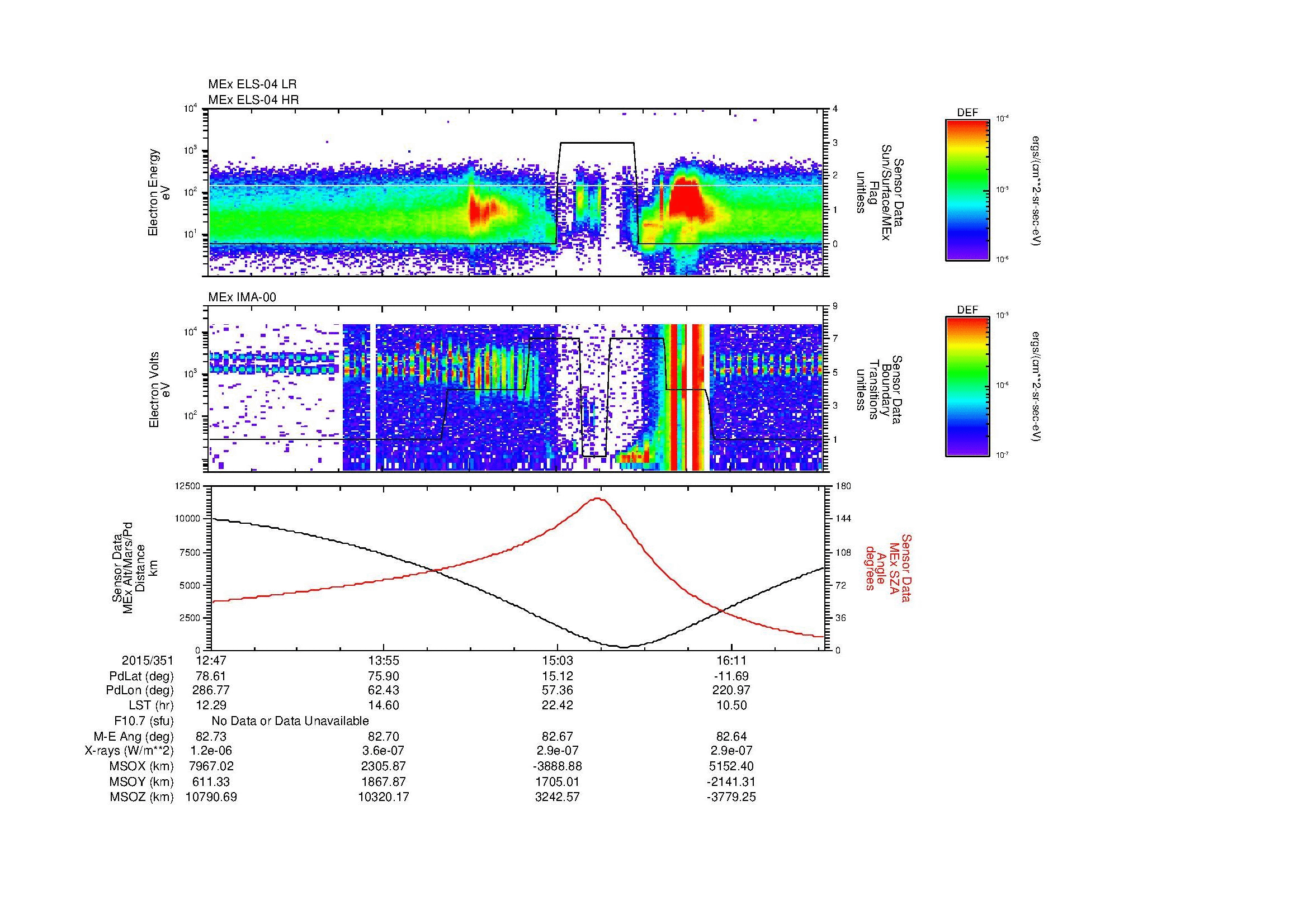This screenshot has height=924, width=1308.
Task: Select M-E Ang value '82.64'
Action: coord(731,736)
